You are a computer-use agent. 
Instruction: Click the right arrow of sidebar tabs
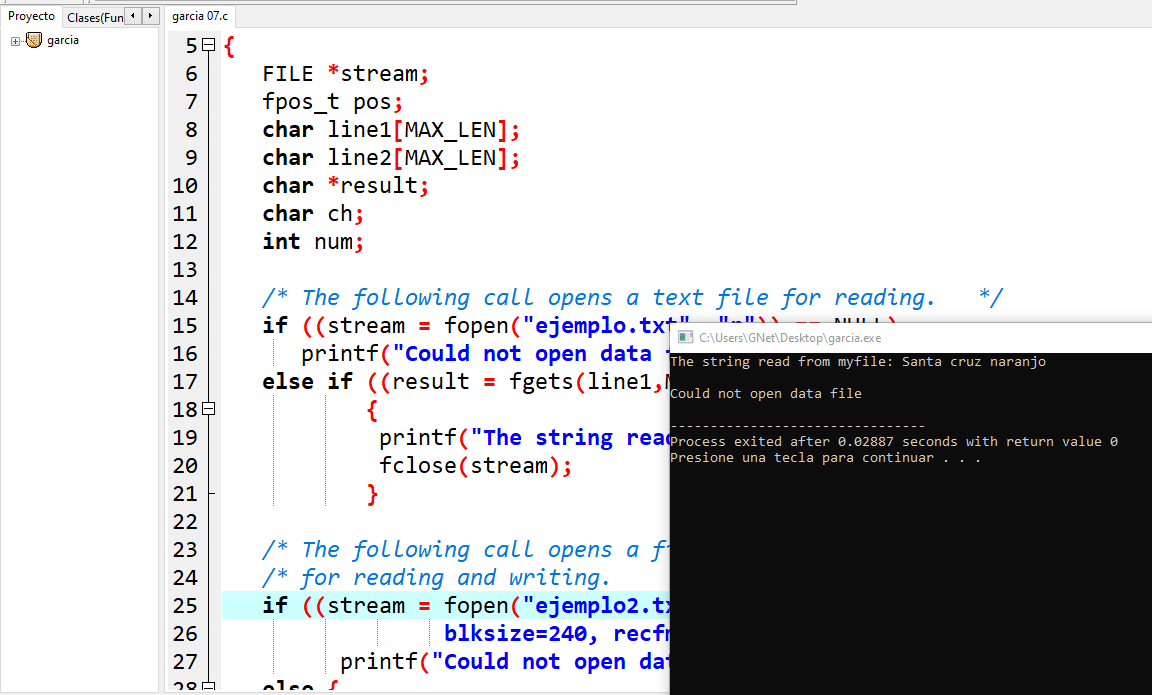click(151, 15)
